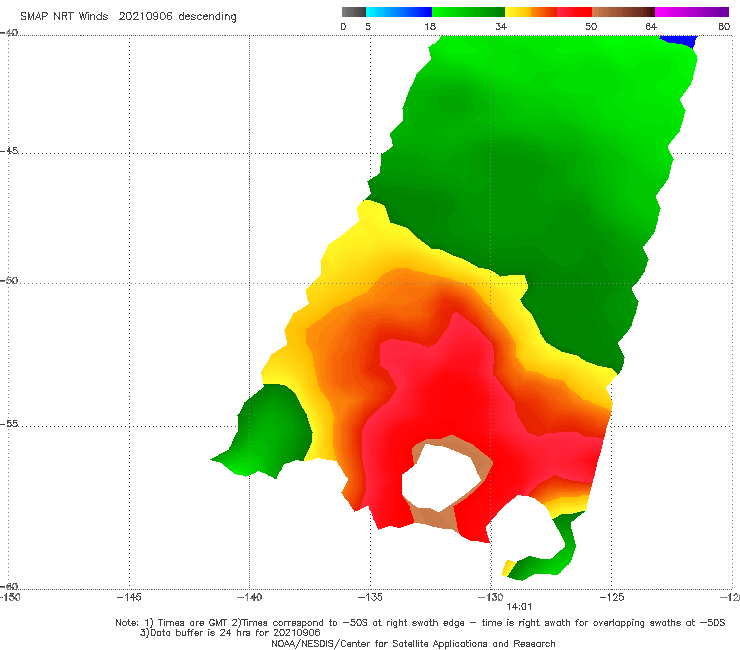Click the title text 'SMAP NRT Winds'
Viewport: 740px width, 650px height.
tap(64, 16)
